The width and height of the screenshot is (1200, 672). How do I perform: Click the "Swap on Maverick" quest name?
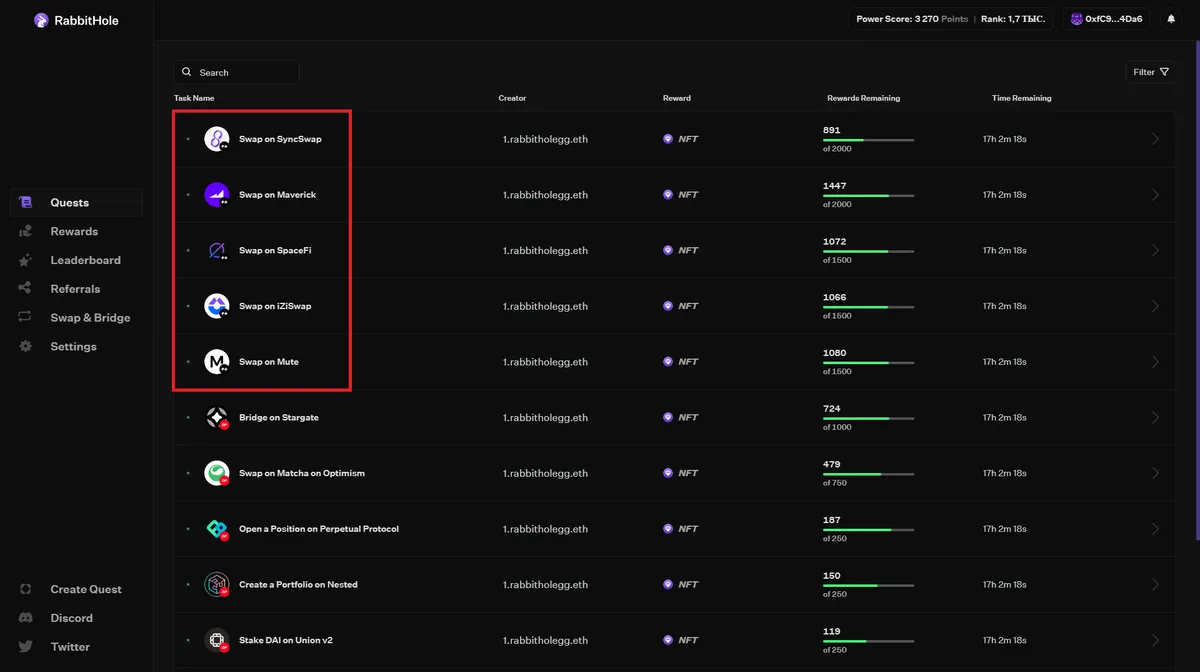tap(277, 195)
